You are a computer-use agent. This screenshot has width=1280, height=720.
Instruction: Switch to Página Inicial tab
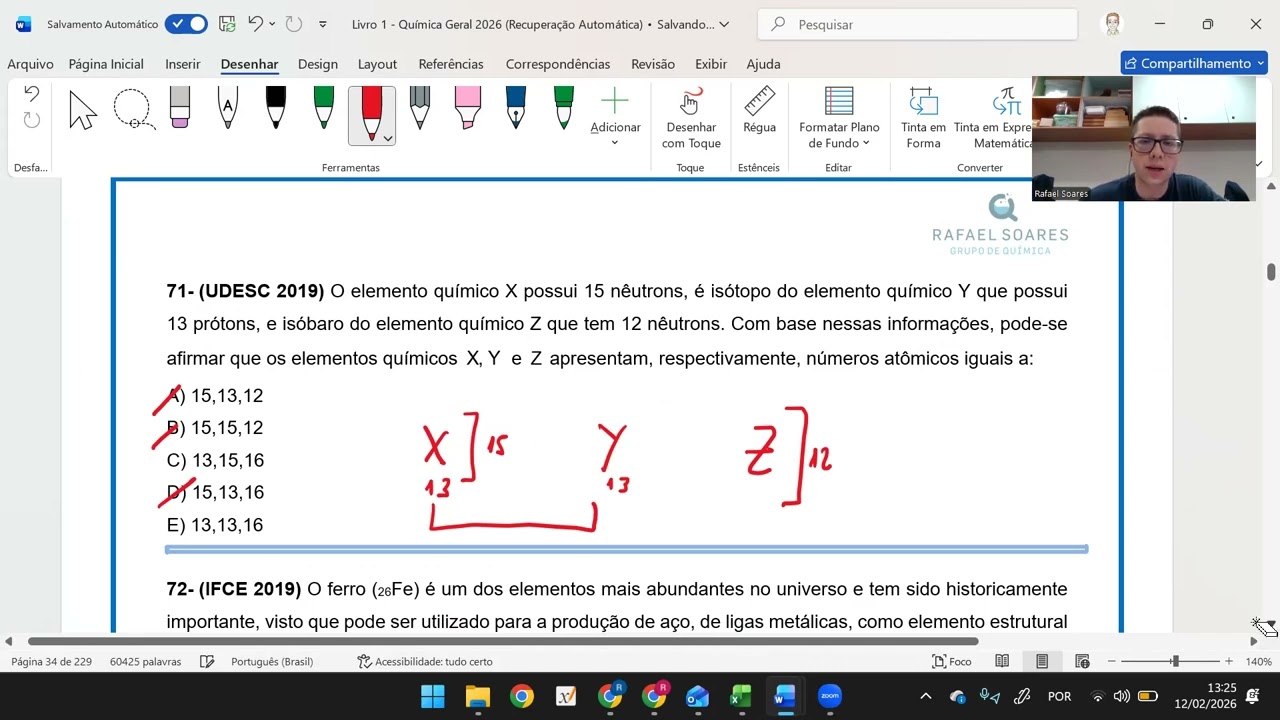coord(106,64)
